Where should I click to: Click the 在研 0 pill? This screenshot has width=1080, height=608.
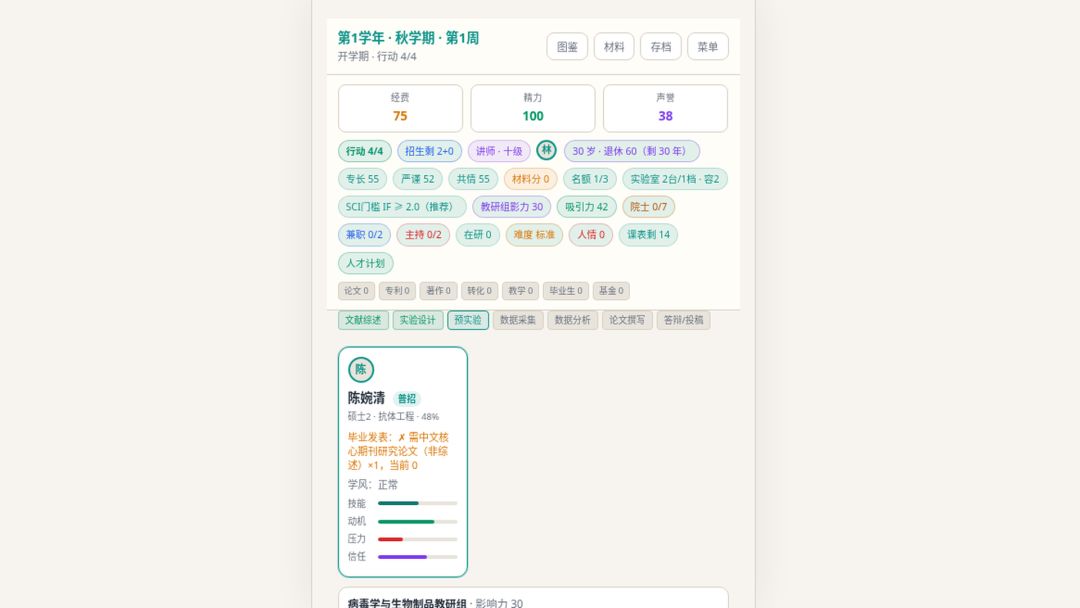pos(477,235)
